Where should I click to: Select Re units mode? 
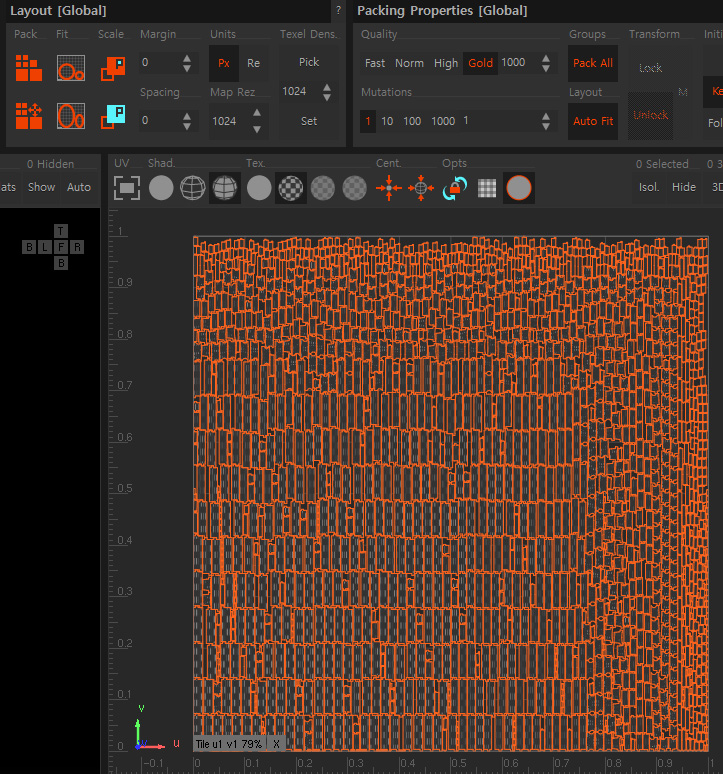pyautogui.click(x=253, y=63)
